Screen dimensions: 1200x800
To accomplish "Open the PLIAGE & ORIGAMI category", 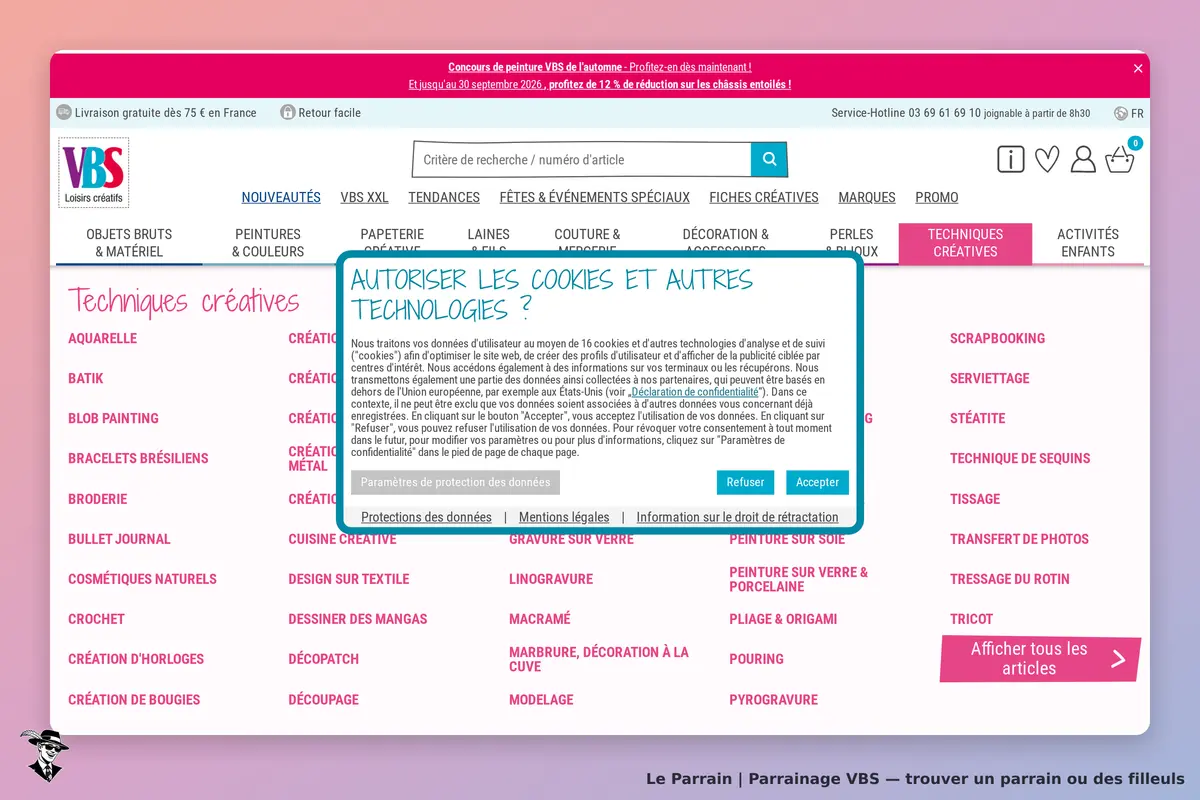I will click(x=783, y=619).
